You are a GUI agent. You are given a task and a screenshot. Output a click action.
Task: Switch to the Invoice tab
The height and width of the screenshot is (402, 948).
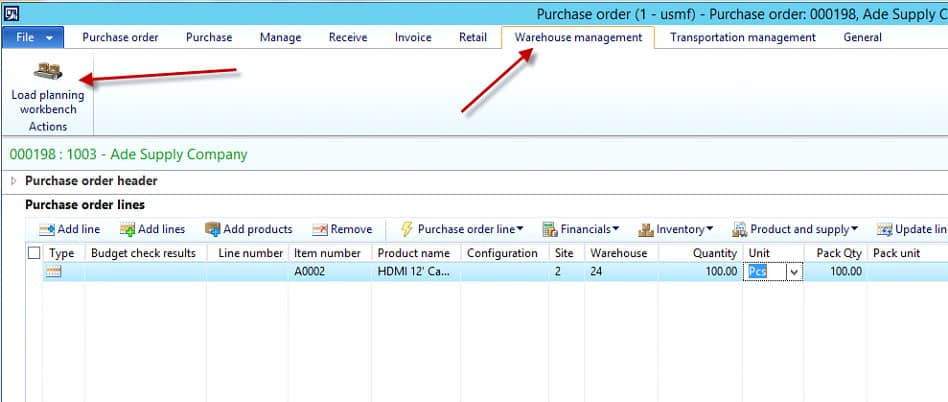pos(413,37)
